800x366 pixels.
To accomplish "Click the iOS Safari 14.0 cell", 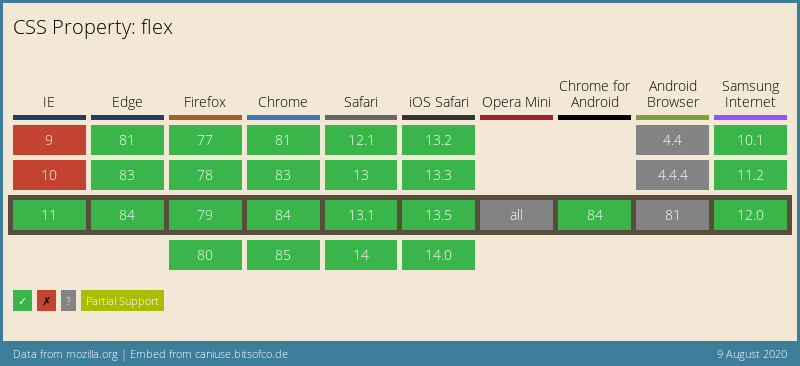I will coord(438,255).
